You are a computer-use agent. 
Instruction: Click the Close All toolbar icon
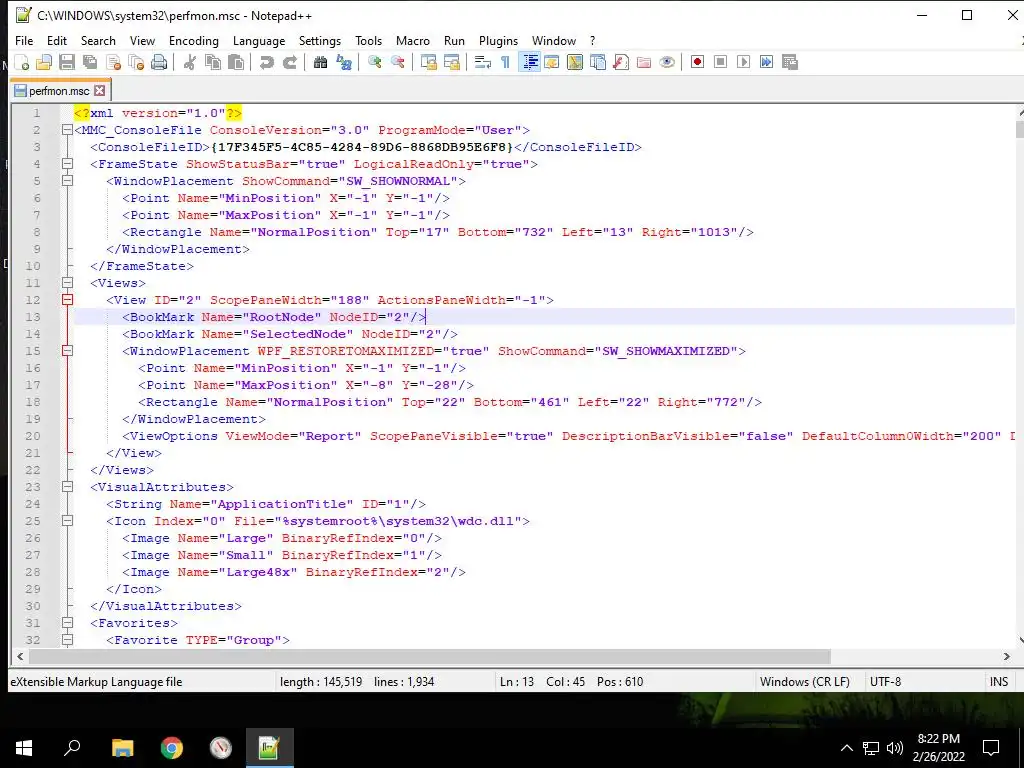click(136, 62)
